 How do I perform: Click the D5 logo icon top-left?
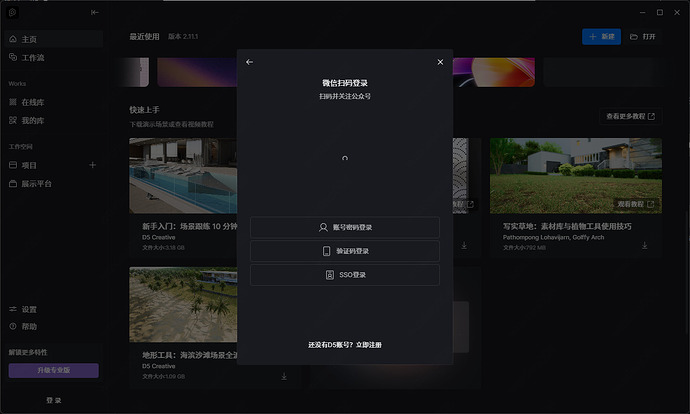click(12, 12)
